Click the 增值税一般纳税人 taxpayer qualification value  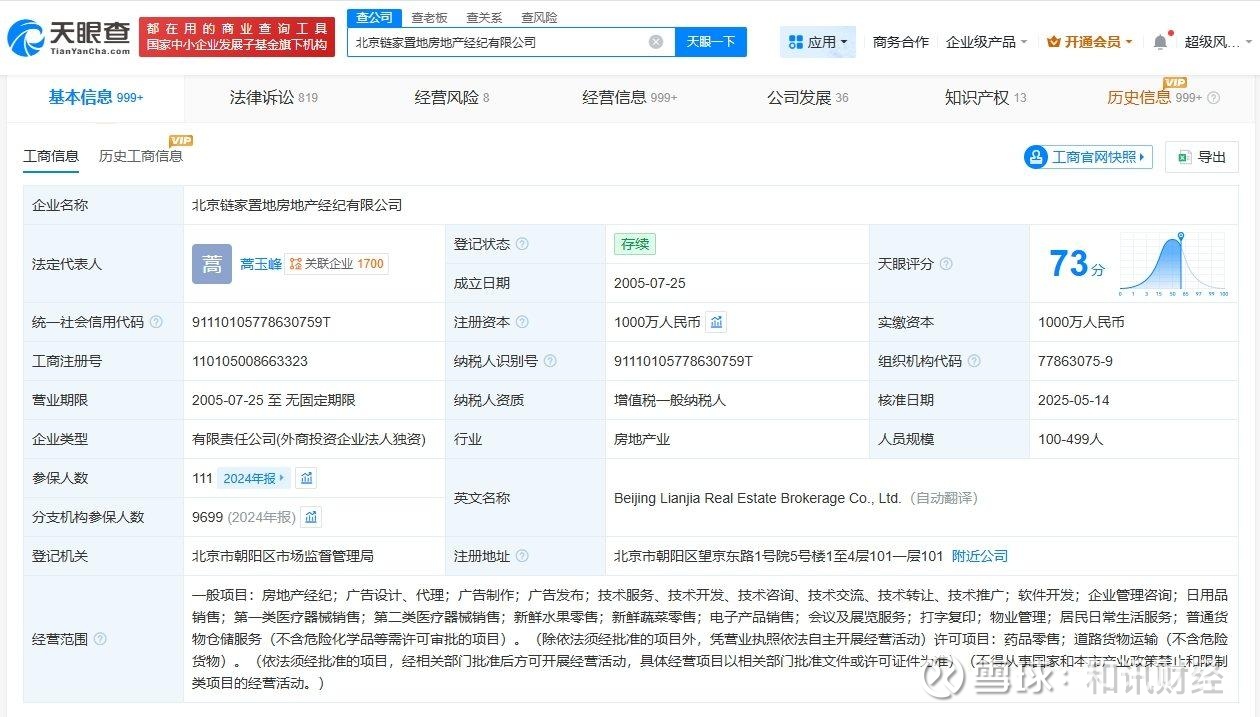point(670,400)
